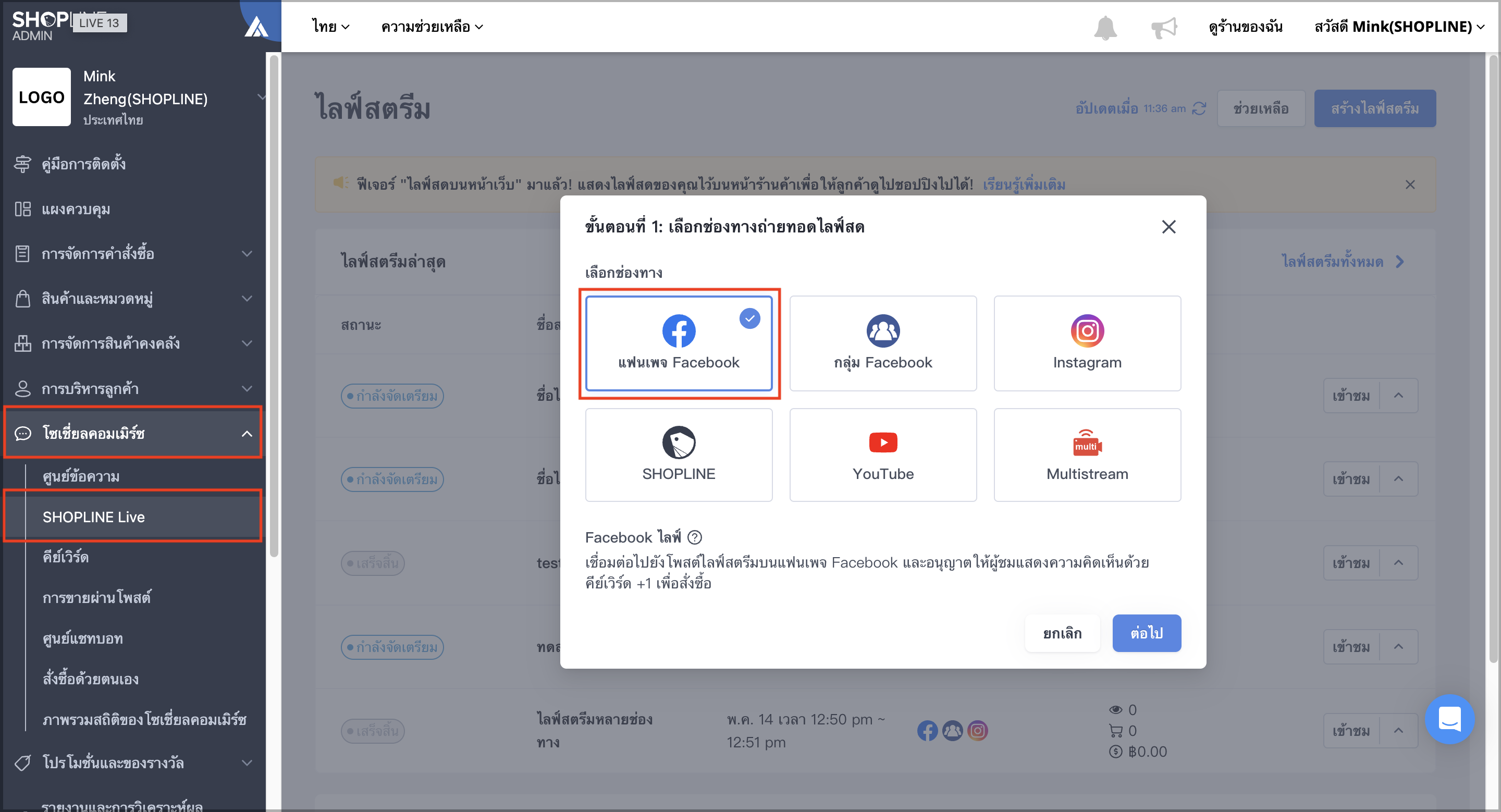Open the megaphone announcements icon
This screenshot has width=1501, height=812.
click(x=1164, y=28)
